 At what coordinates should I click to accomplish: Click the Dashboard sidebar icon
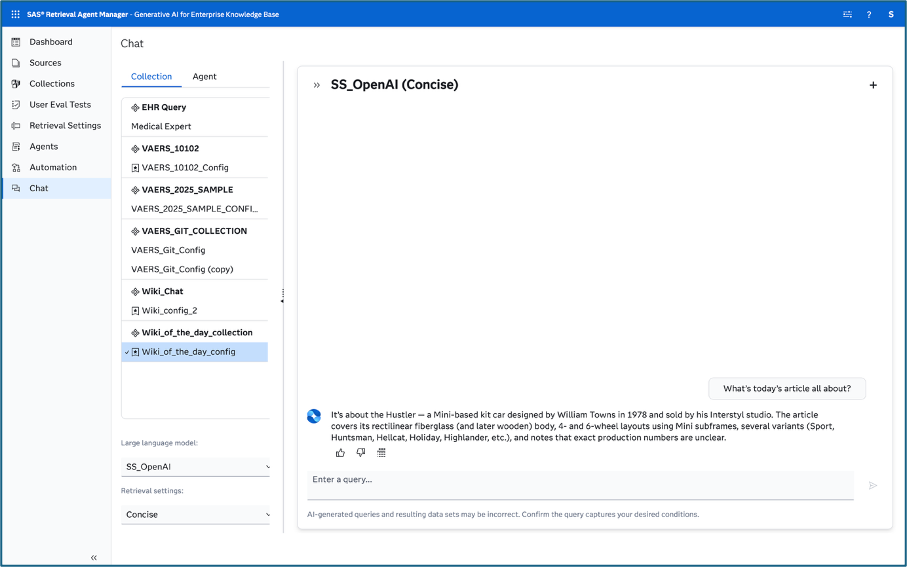click(x=16, y=42)
